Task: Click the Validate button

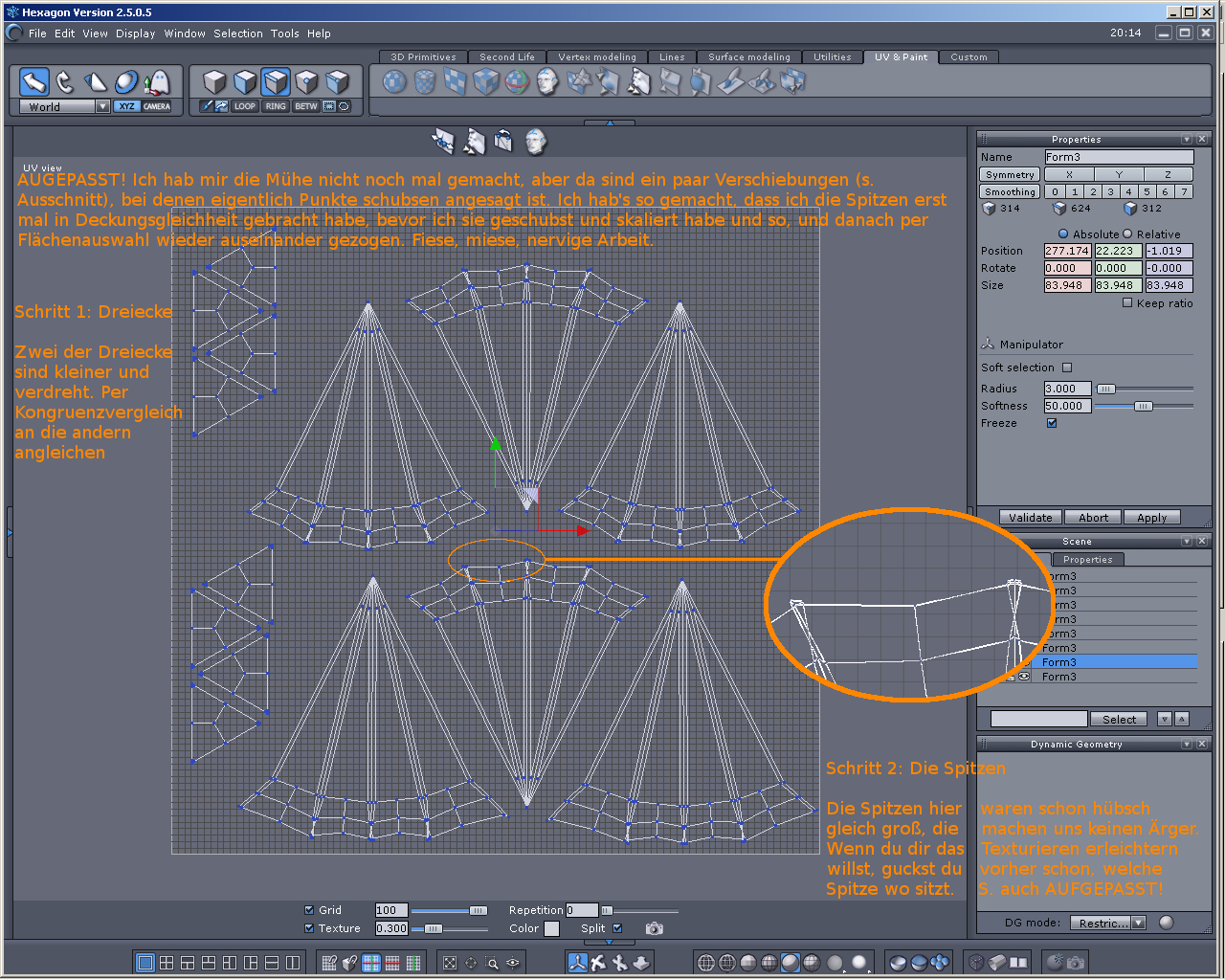Action: coord(1030,518)
